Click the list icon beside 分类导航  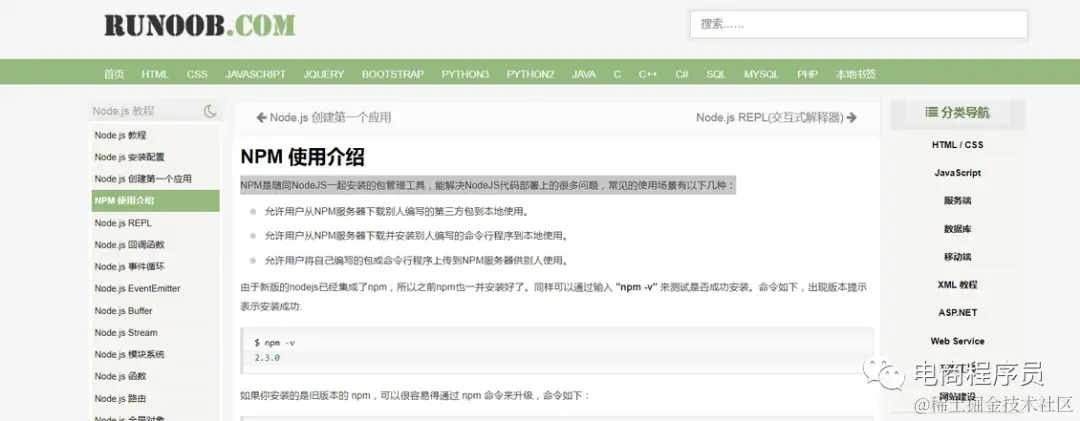coord(931,112)
